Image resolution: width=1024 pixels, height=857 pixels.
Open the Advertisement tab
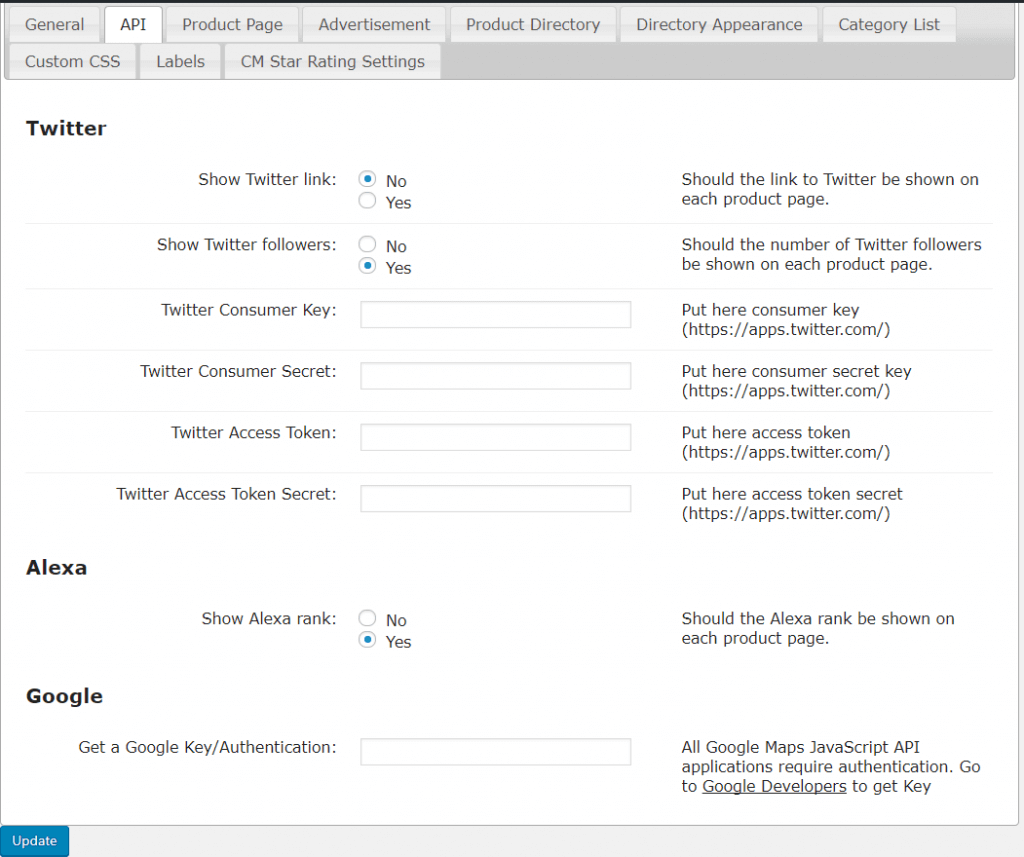coord(374,25)
